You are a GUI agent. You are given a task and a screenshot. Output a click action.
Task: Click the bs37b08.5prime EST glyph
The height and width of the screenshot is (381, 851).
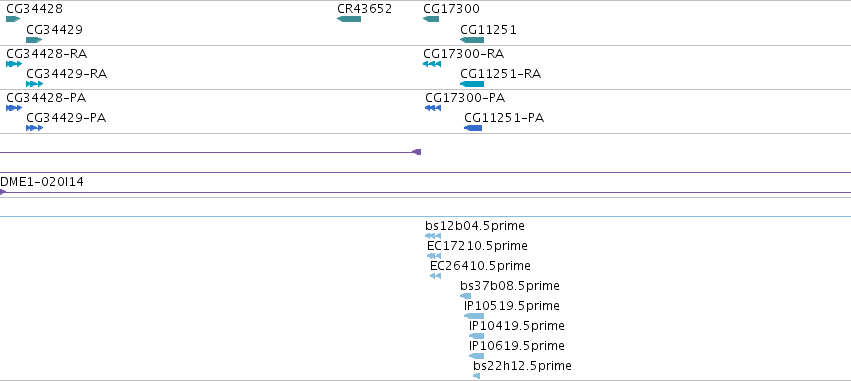click(x=466, y=296)
